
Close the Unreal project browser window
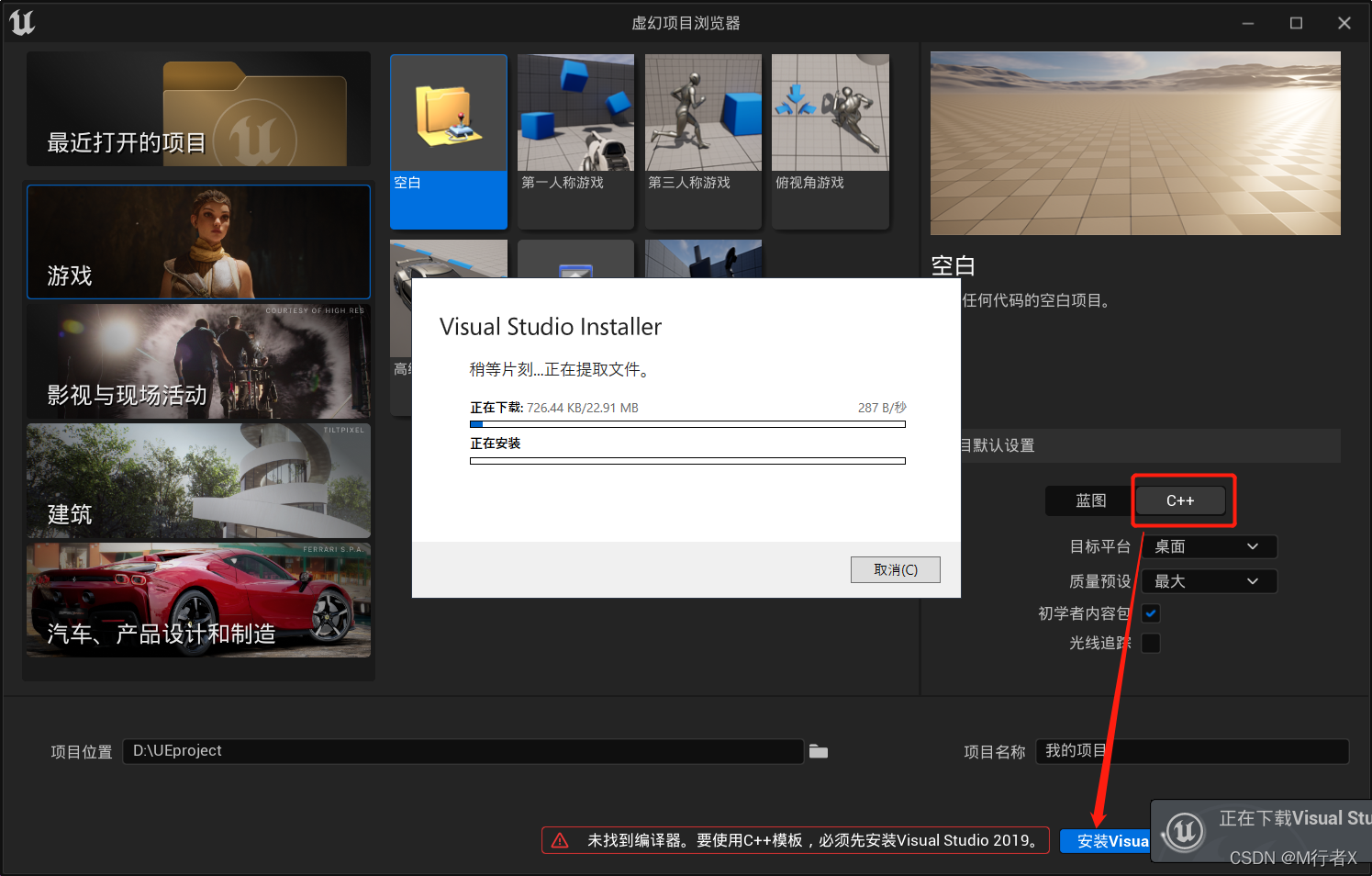(1344, 23)
